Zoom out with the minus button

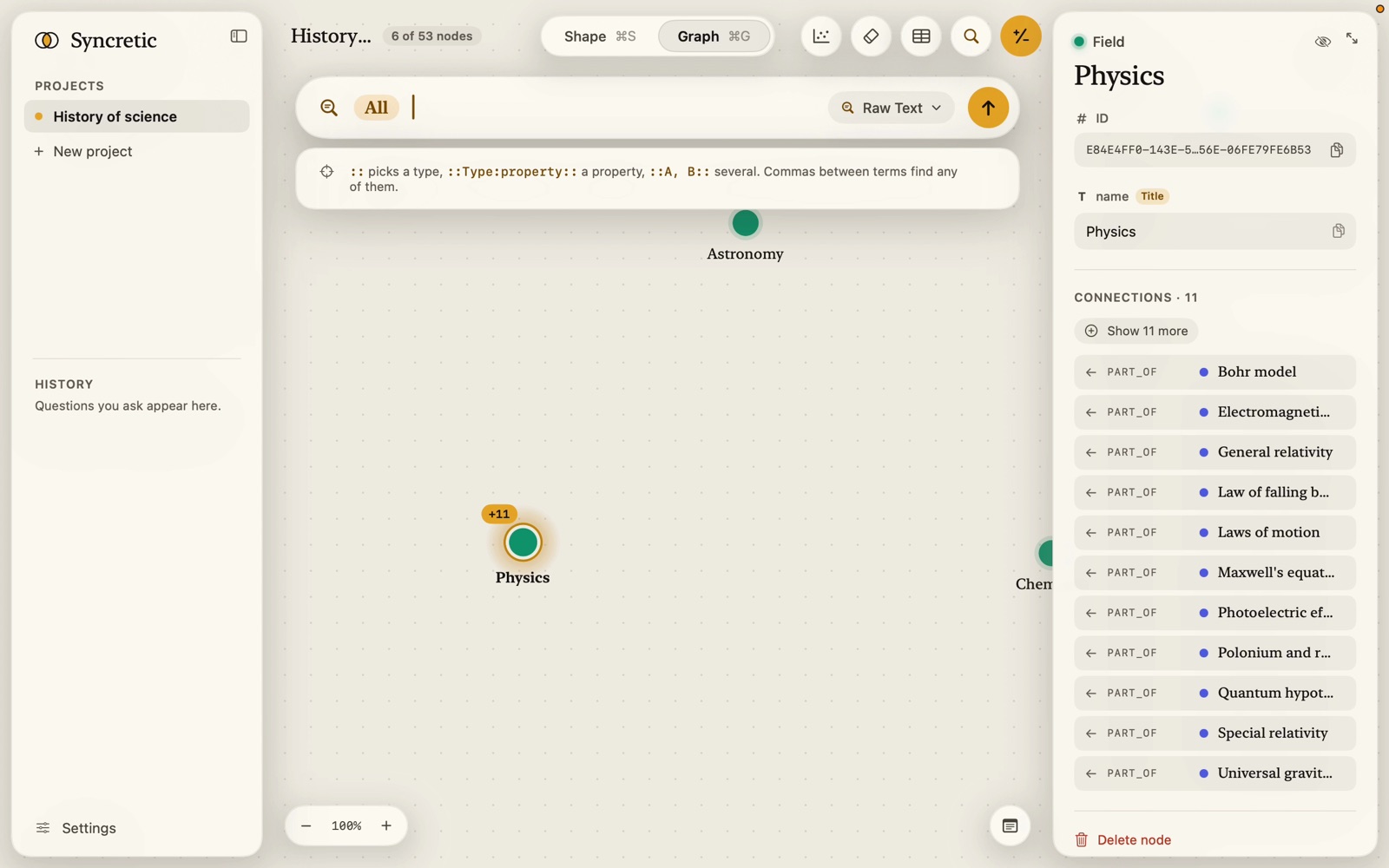pyautogui.click(x=306, y=825)
